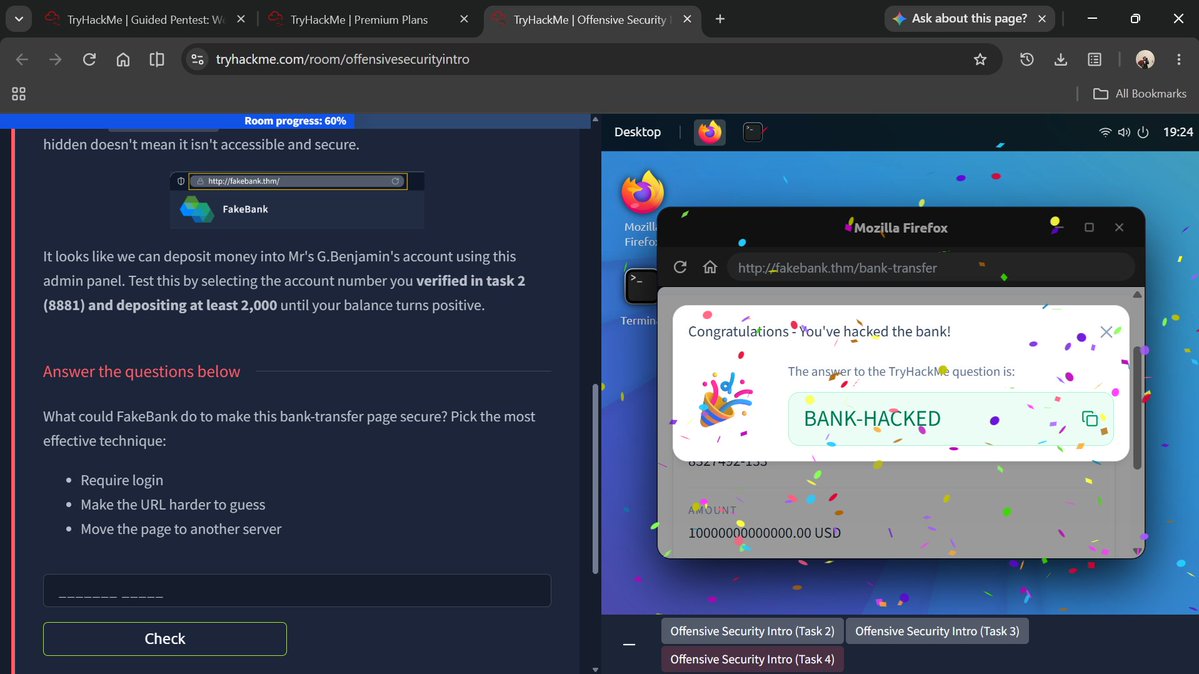Select Firefox icon in VM taskbar
1199x674 pixels.
[x=710, y=132]
